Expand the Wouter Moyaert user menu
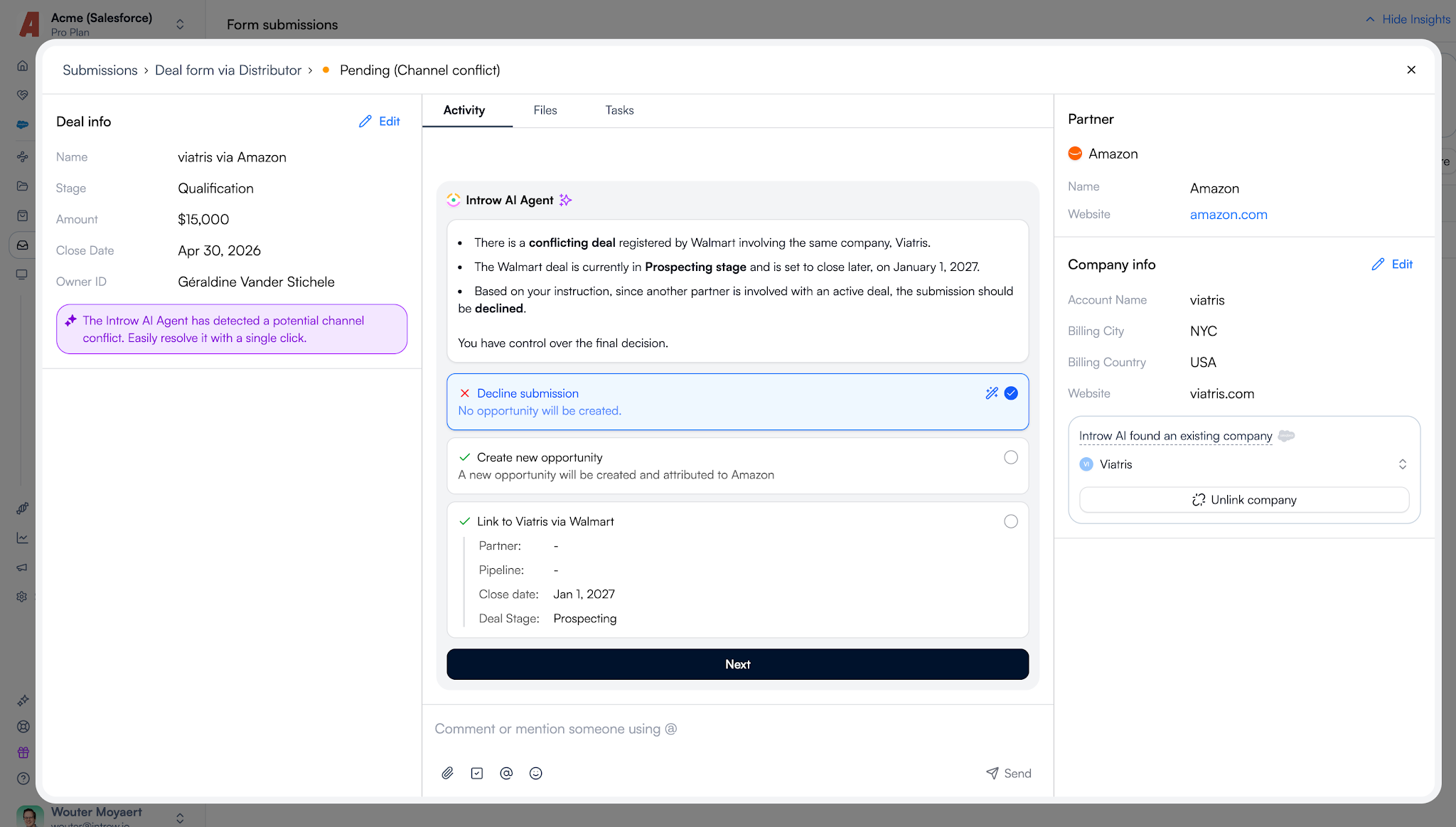Image resolution: width=1456 pixels, height=827 pixels. 181,818
